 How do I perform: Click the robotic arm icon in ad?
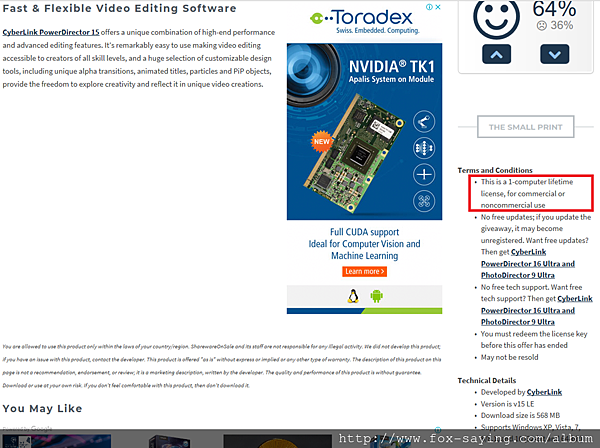pyautogui.click(x=424, y=122)
